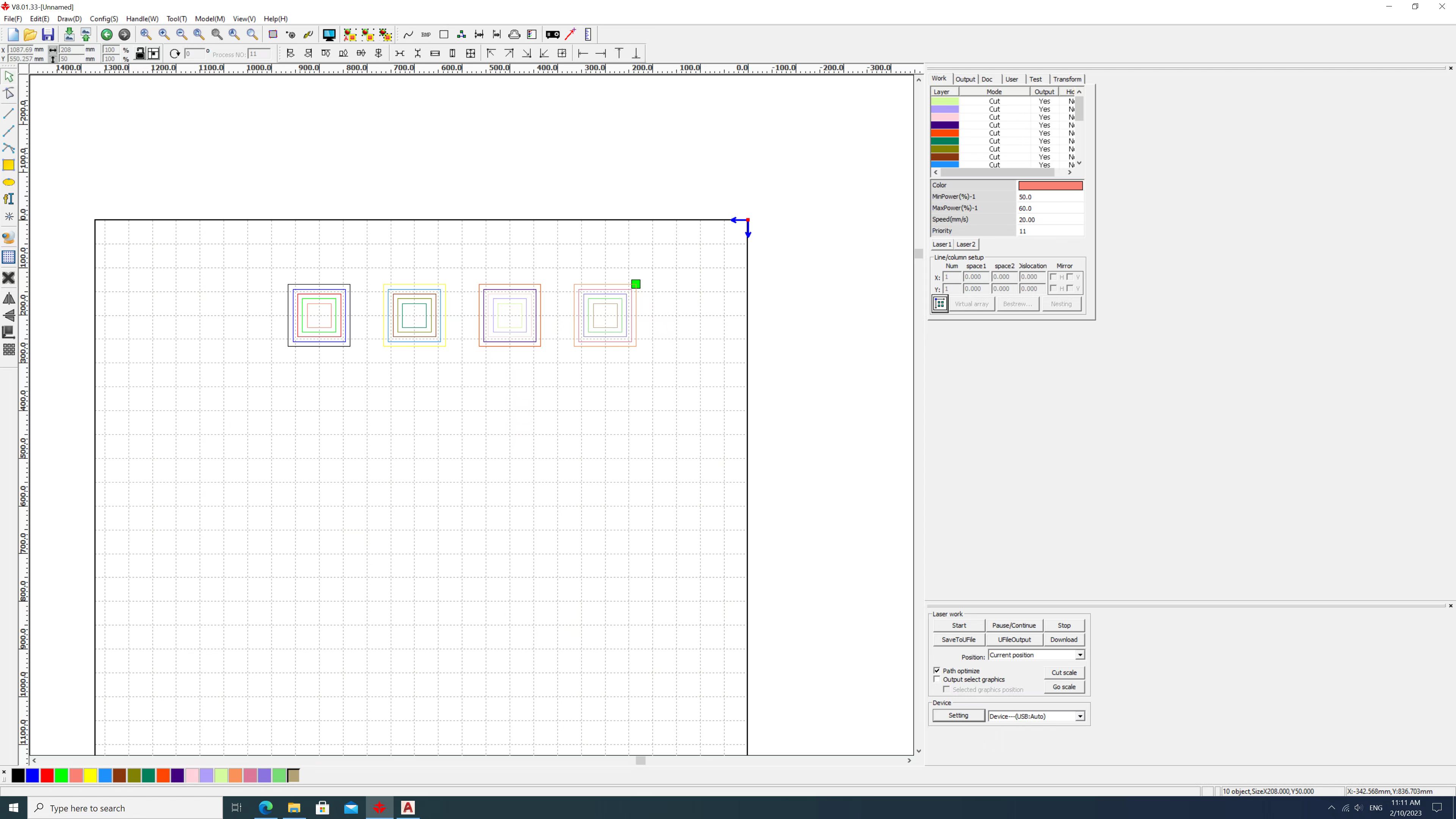Click the layer list up arrow
This screenshot has height=819, width=1456.
1079,91
